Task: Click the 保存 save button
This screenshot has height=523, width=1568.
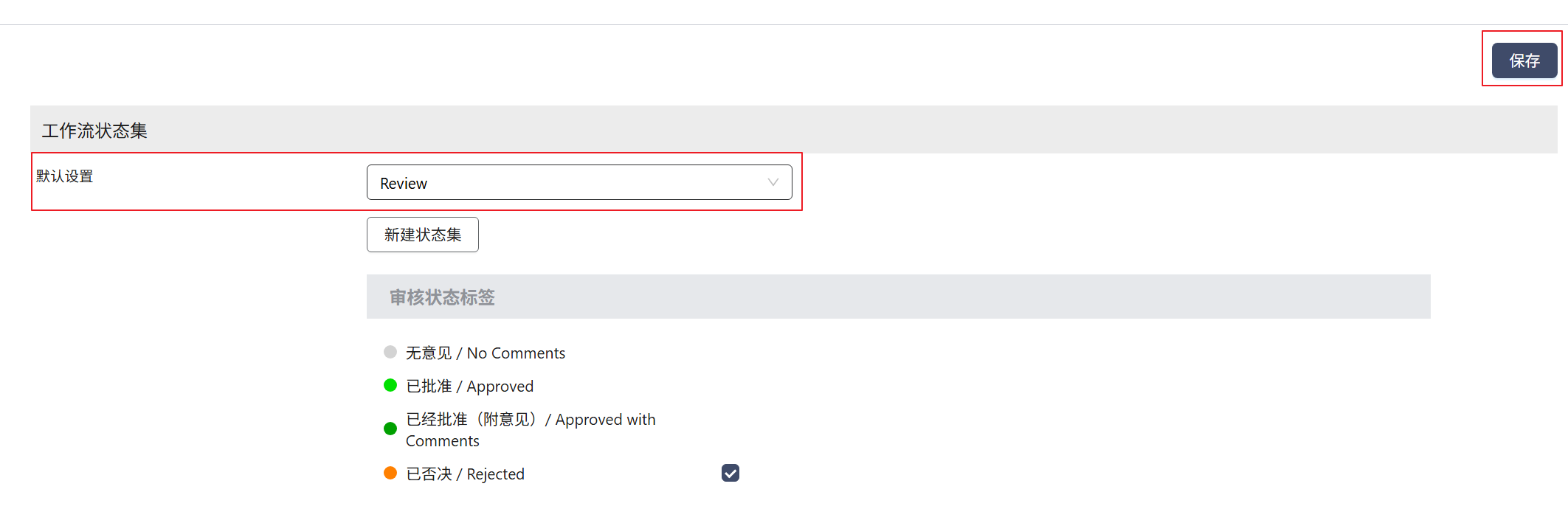Action: 1524,60
